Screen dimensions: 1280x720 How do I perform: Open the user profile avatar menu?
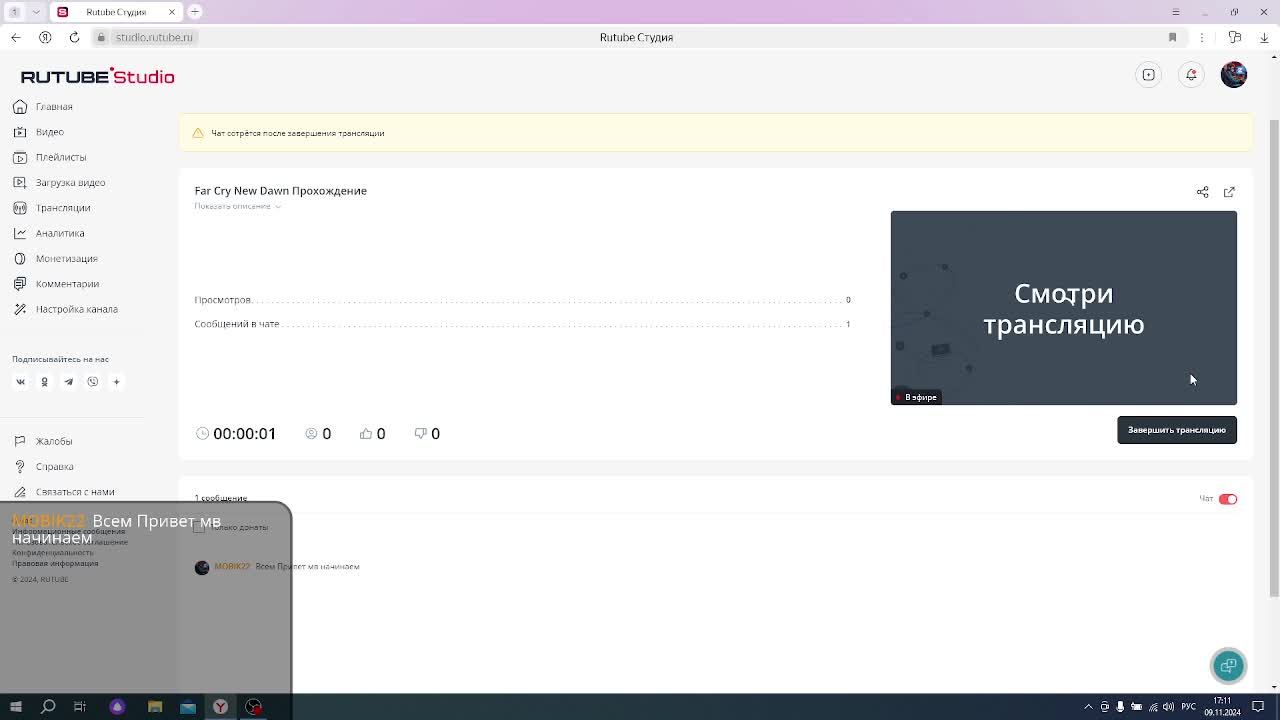1234,75
